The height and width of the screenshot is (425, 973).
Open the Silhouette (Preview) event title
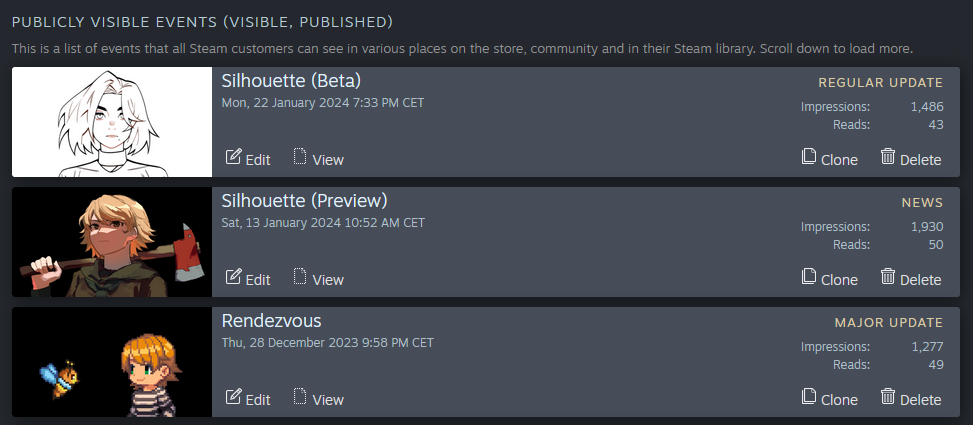click(x=304, y=200)
